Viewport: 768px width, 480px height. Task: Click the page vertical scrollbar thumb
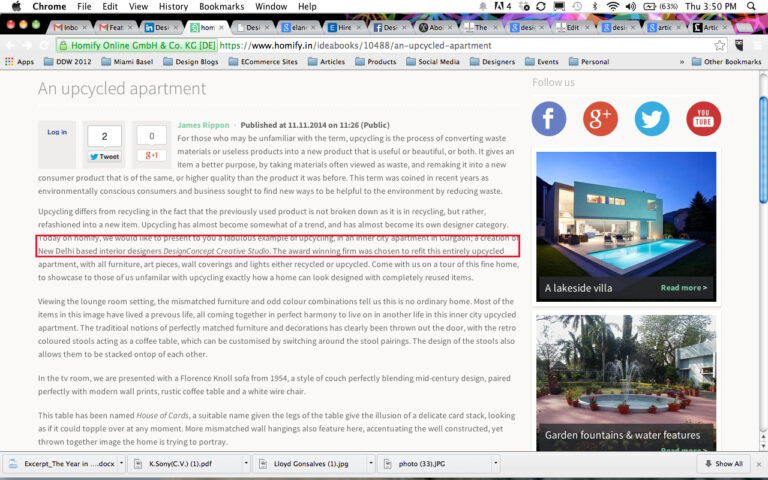(x=763, y=149)
